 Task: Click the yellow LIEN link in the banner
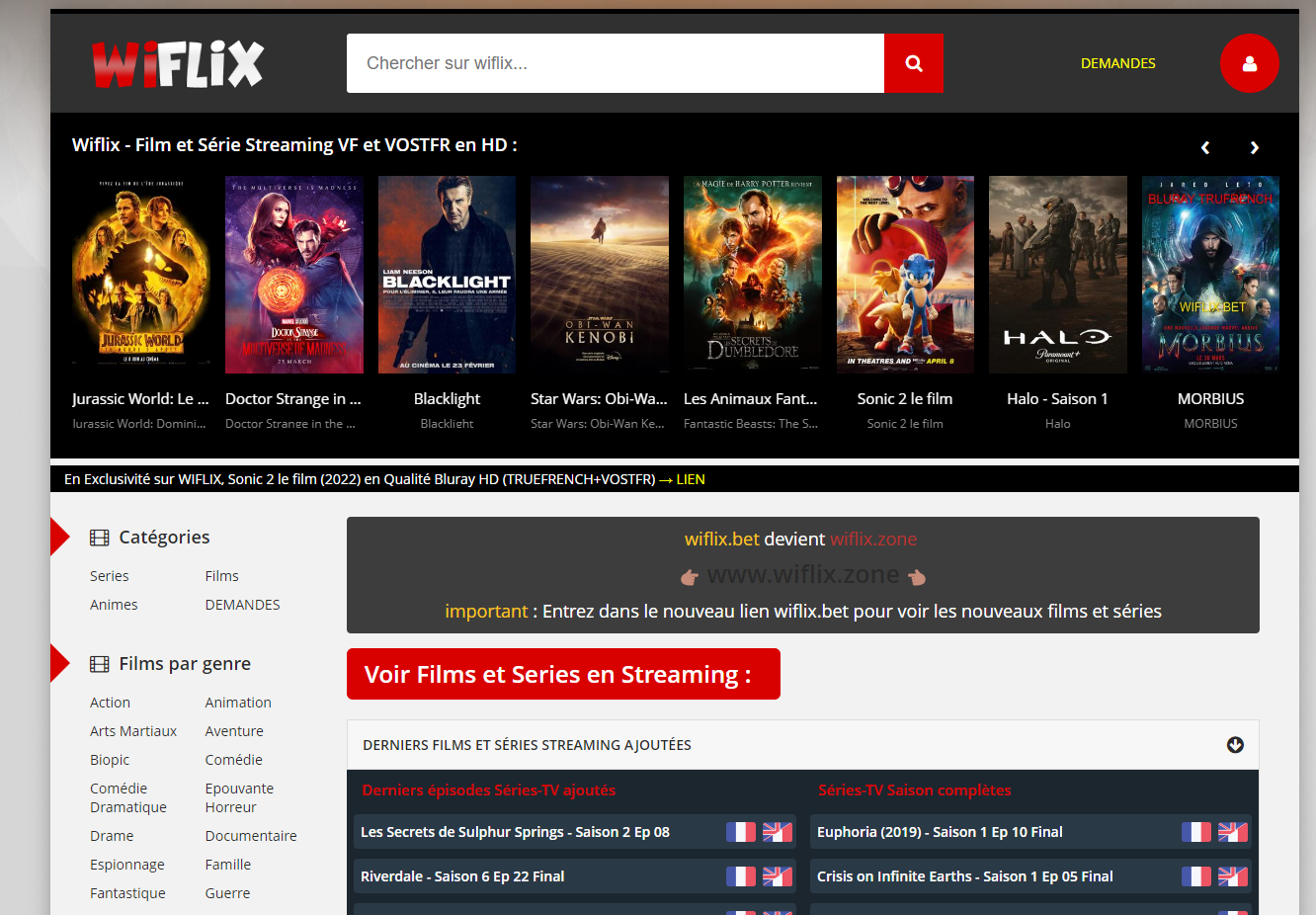[691, 479]
